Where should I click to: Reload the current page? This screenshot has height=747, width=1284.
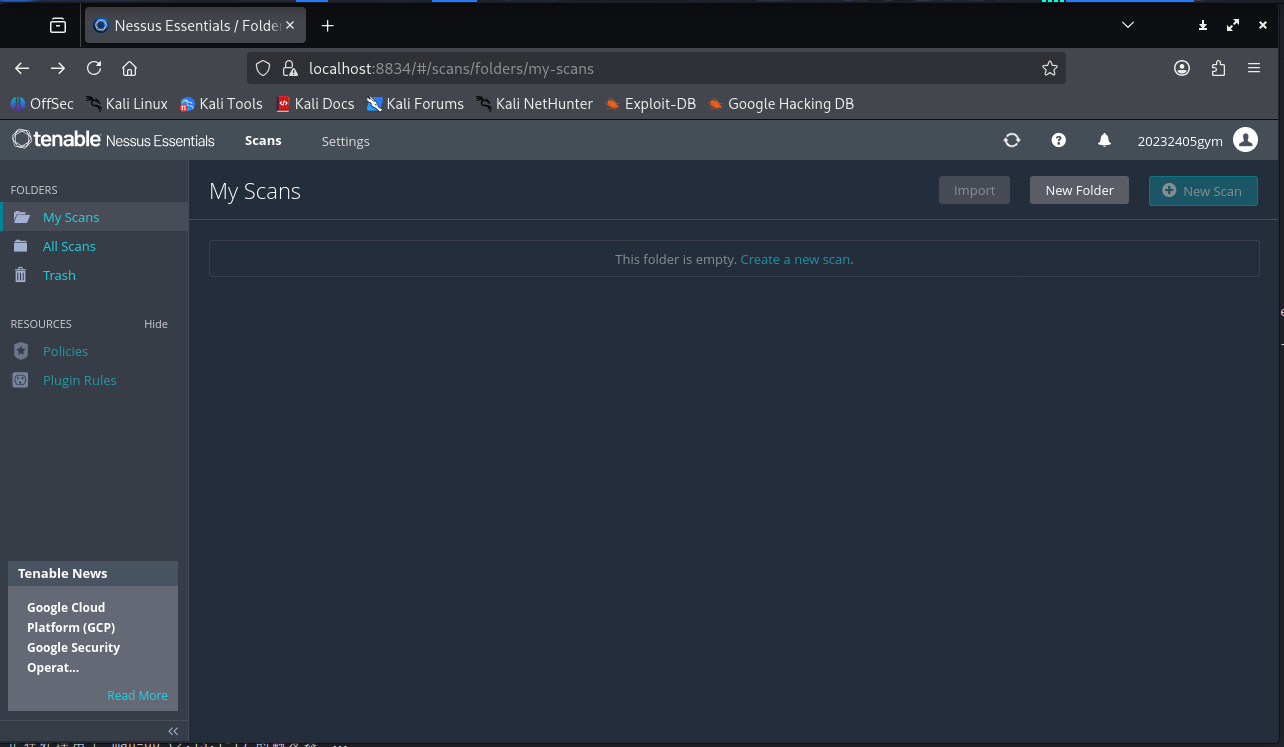click(94, 68)
